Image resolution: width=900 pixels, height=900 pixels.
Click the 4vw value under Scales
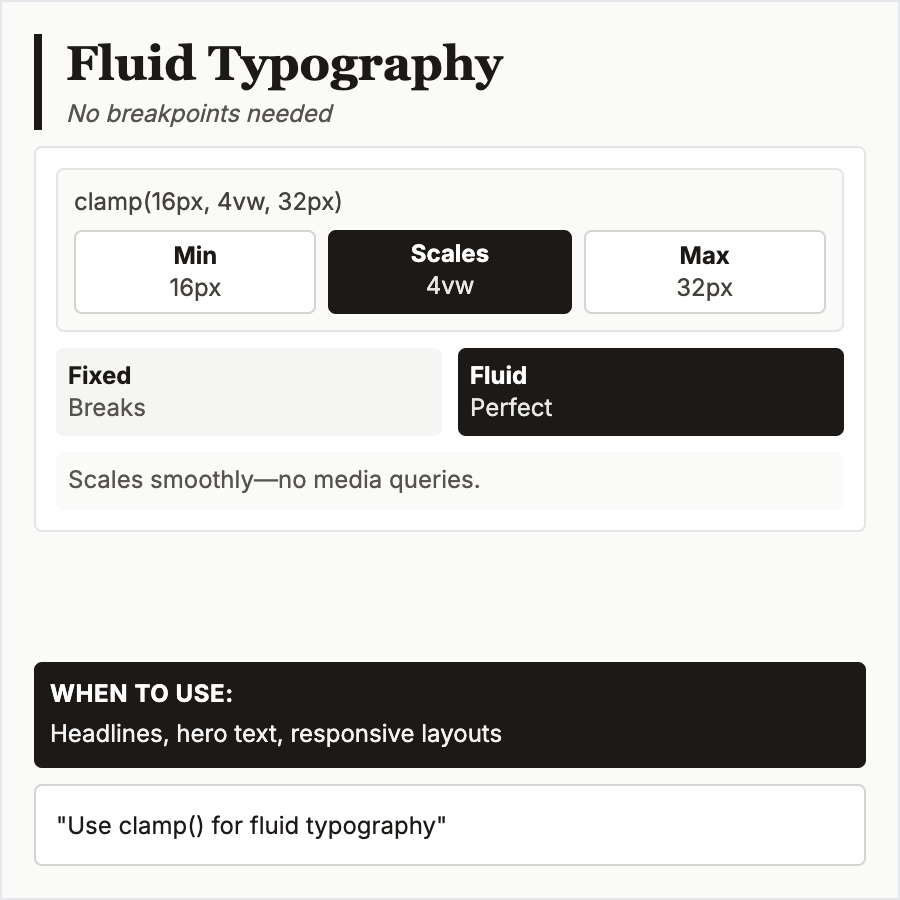pos(449,286)
